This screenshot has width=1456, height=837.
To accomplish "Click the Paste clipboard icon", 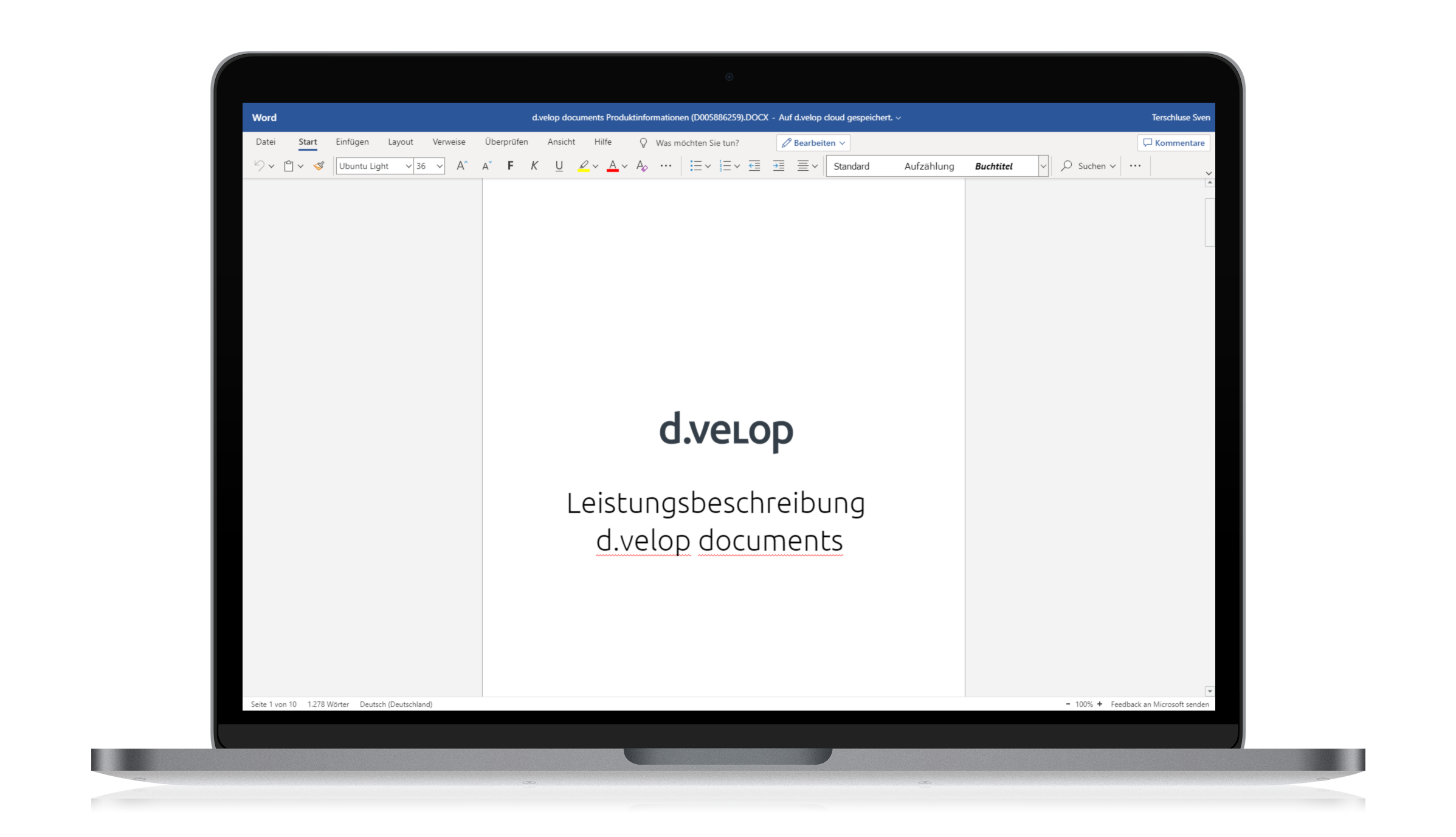I will pyautogui.click(x=289, y=166).
